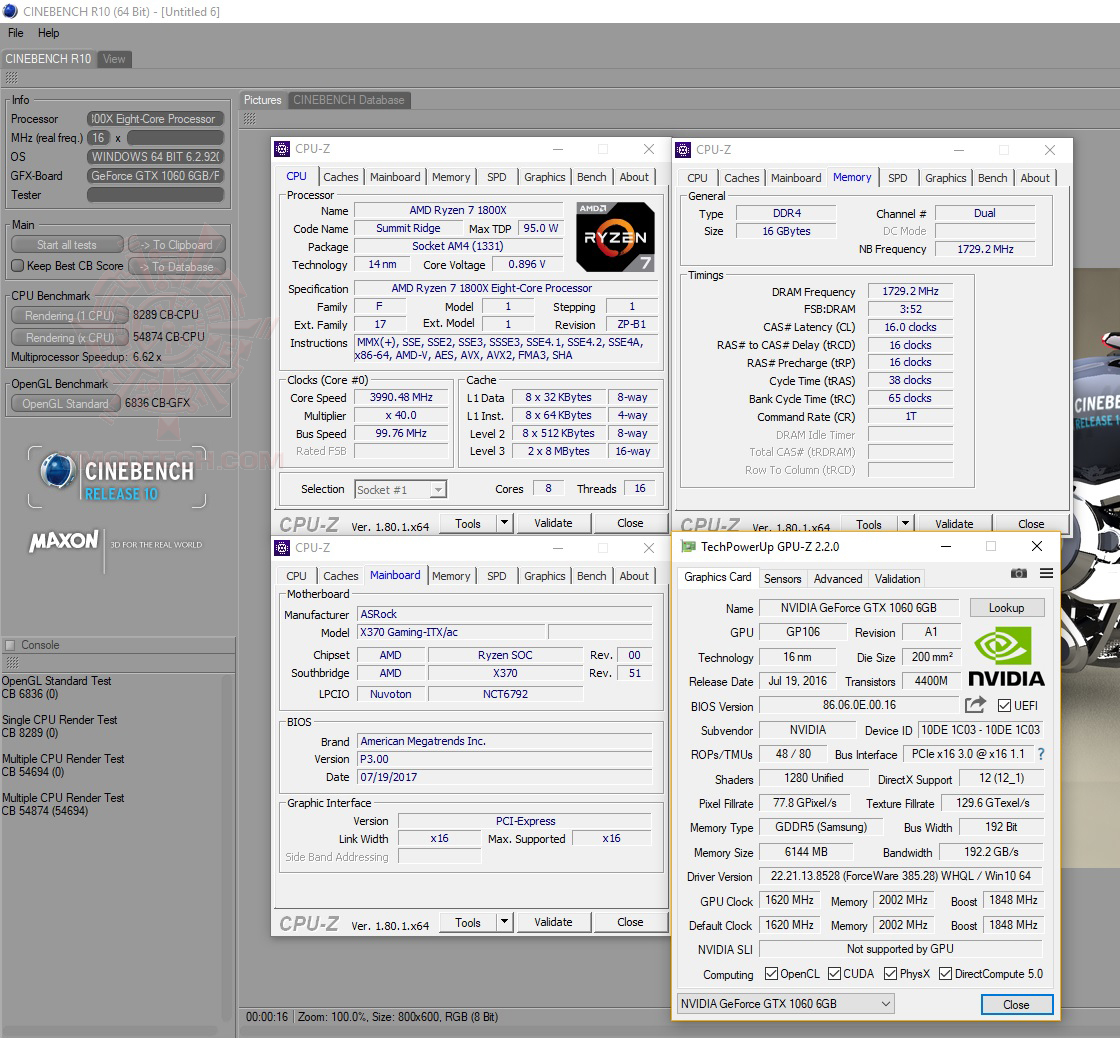Switch to the CINEBENCH Database tab

coord(348,100)
